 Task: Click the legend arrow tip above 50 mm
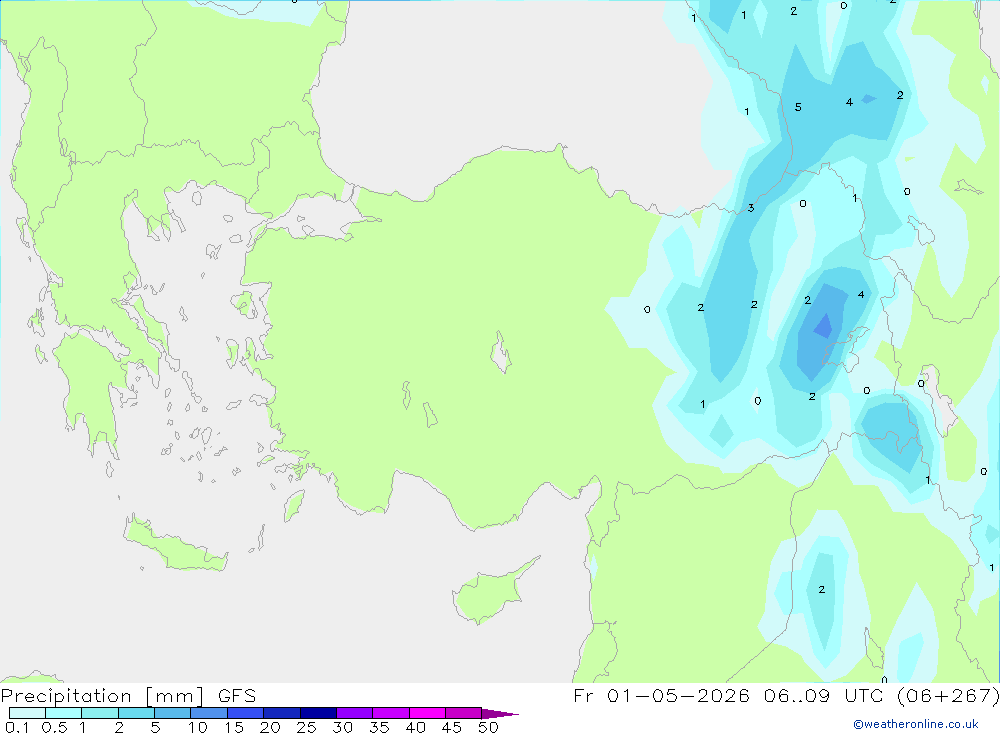(x=499, y=713)
